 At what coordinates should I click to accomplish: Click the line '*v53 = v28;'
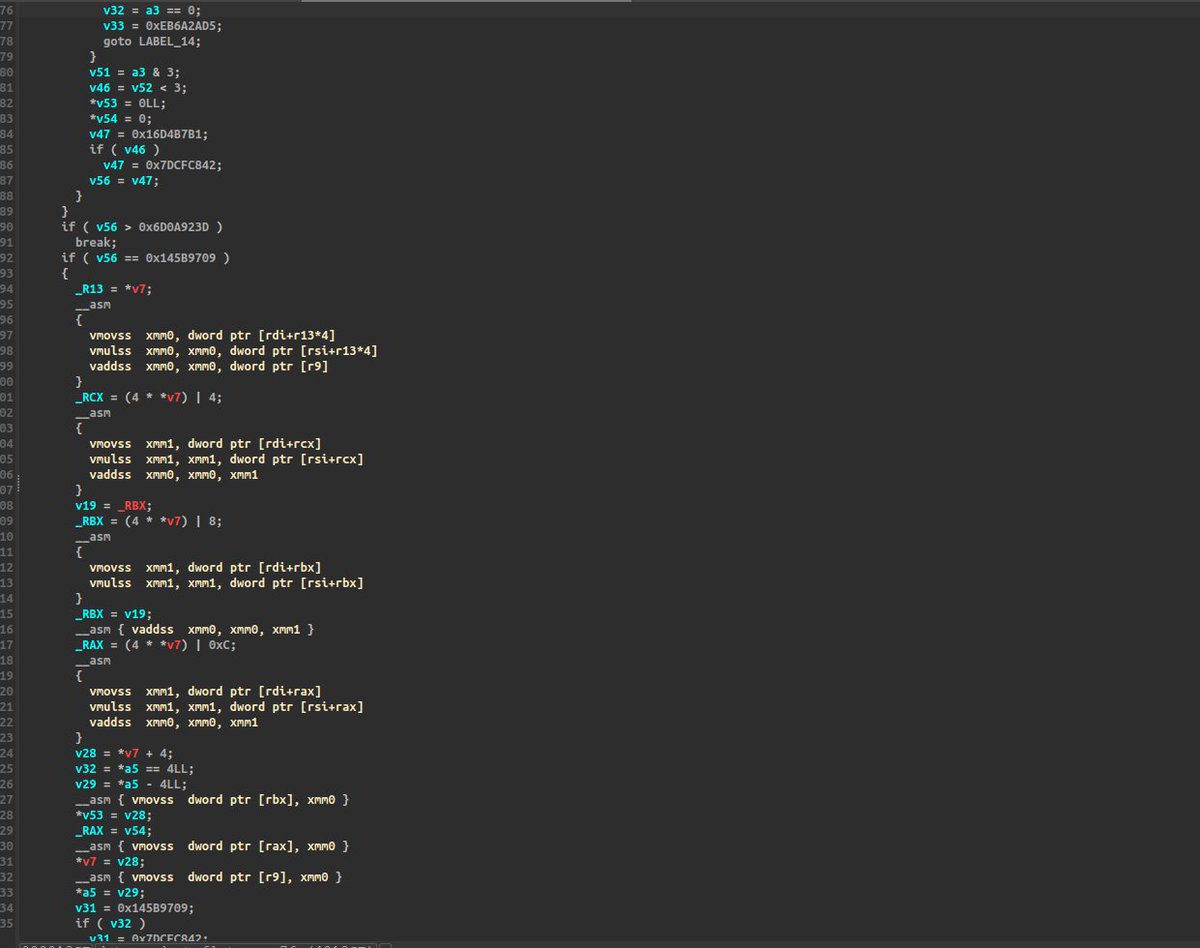113,816
